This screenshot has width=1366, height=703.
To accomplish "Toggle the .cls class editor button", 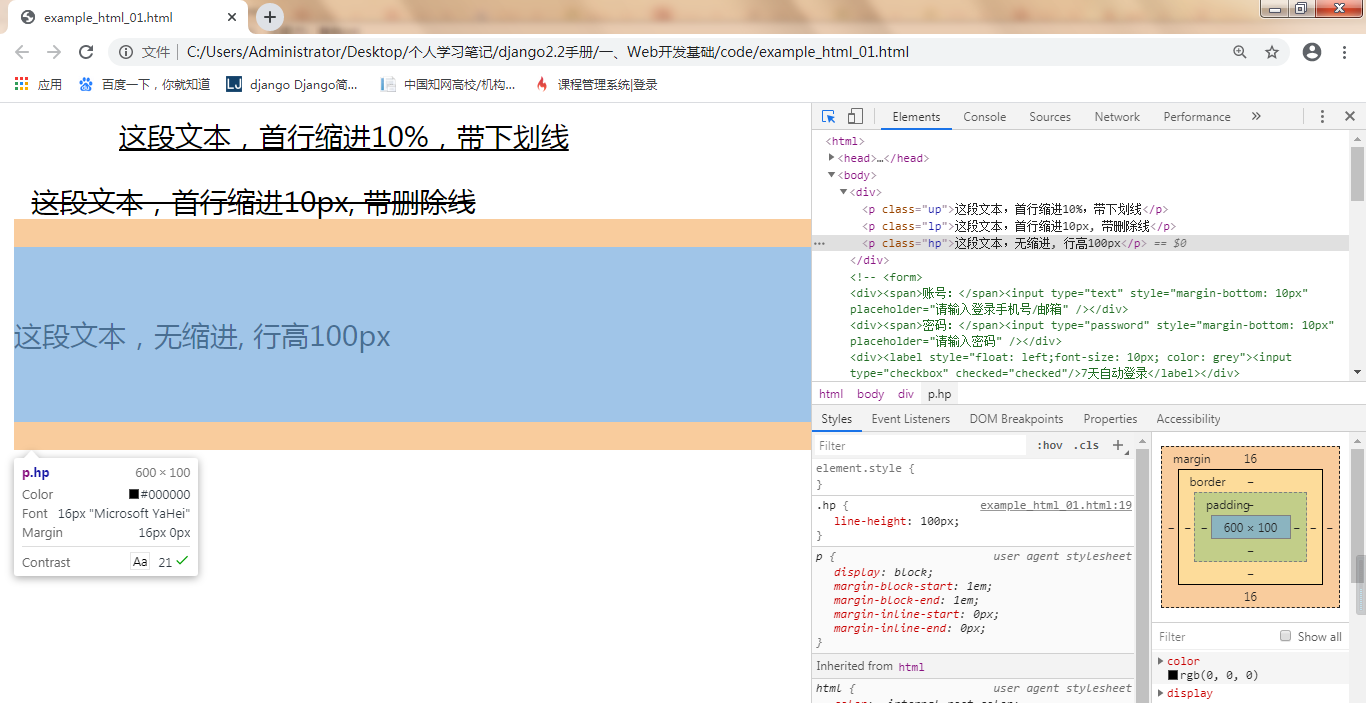I will (1086, 445).
